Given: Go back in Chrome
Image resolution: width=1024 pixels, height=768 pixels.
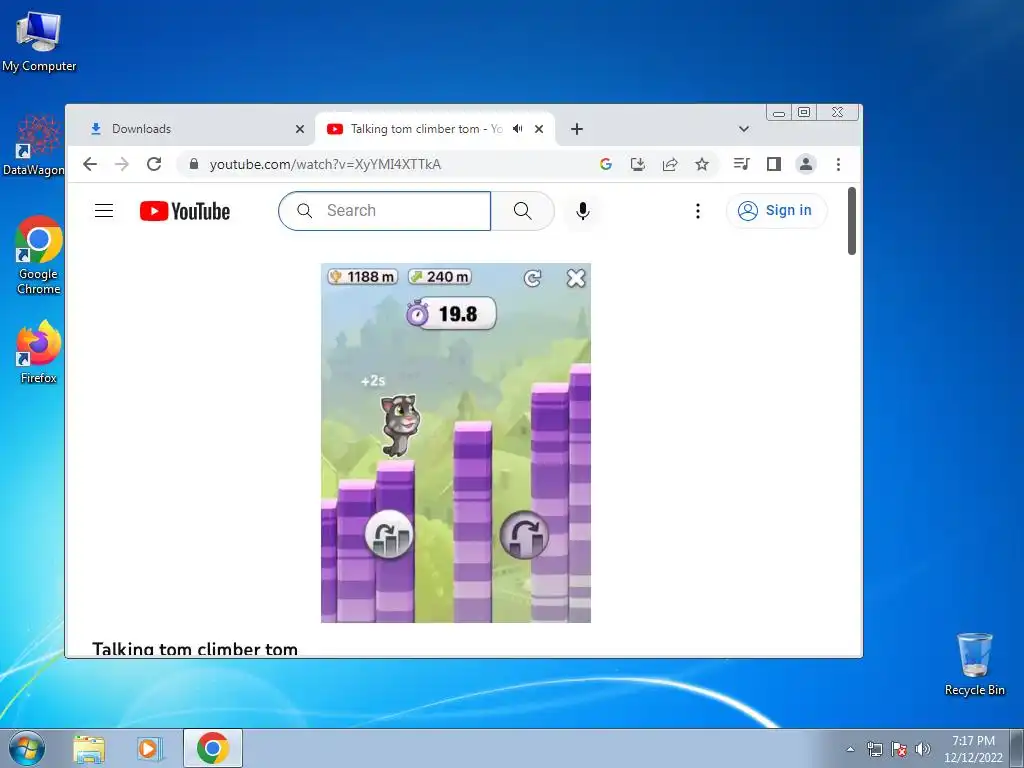Looking at the screenshot, I should point(90,164).
